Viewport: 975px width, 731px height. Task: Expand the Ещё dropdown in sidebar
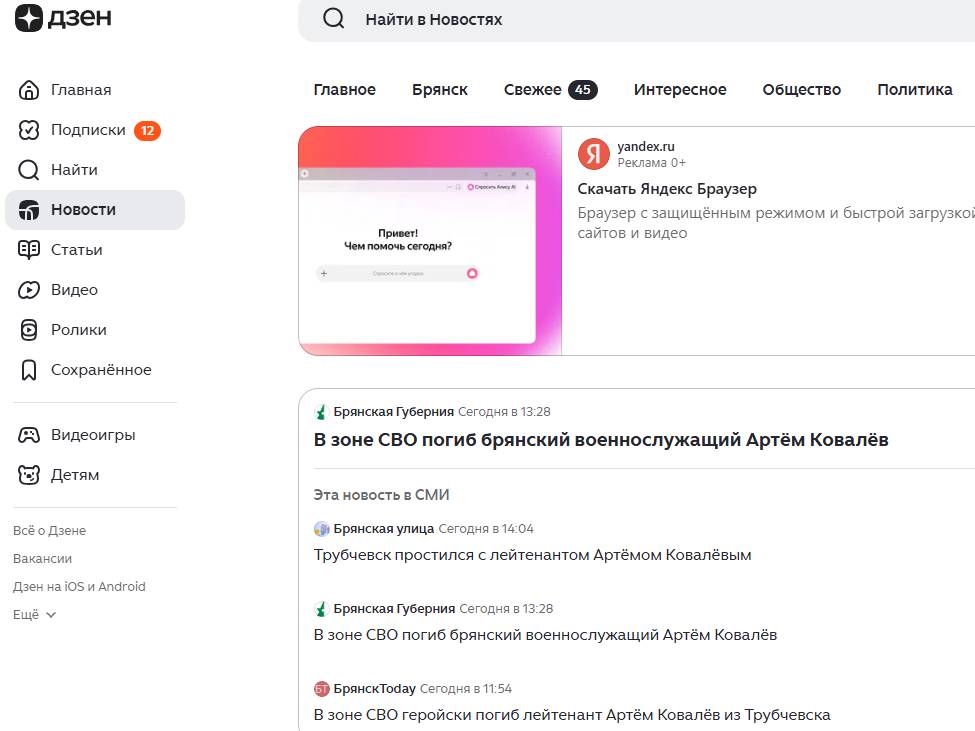(x=35, y=615)
